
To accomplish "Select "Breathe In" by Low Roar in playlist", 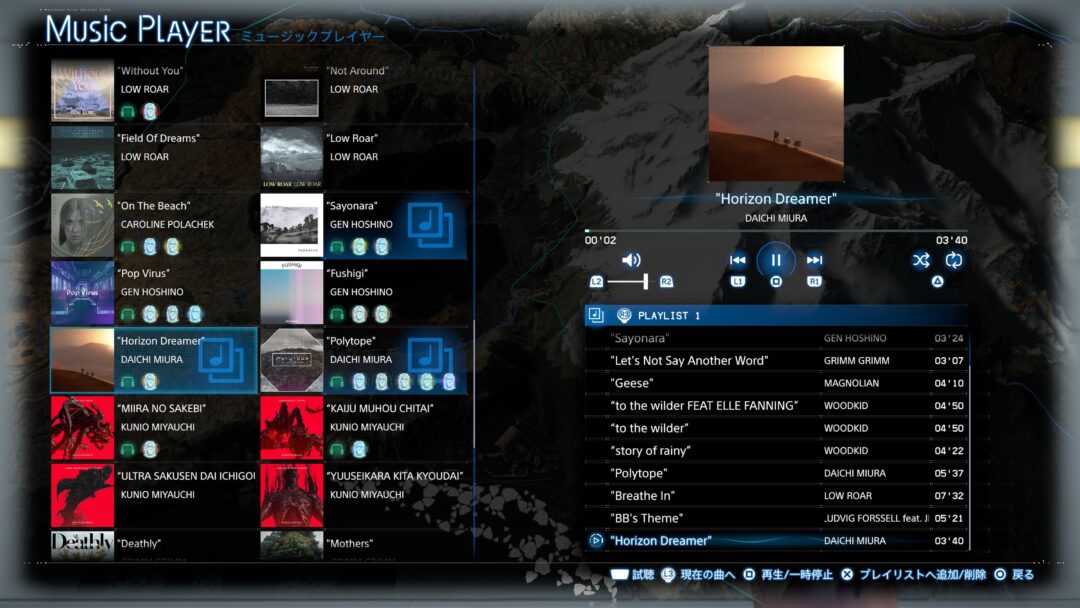I will [776, 496].
